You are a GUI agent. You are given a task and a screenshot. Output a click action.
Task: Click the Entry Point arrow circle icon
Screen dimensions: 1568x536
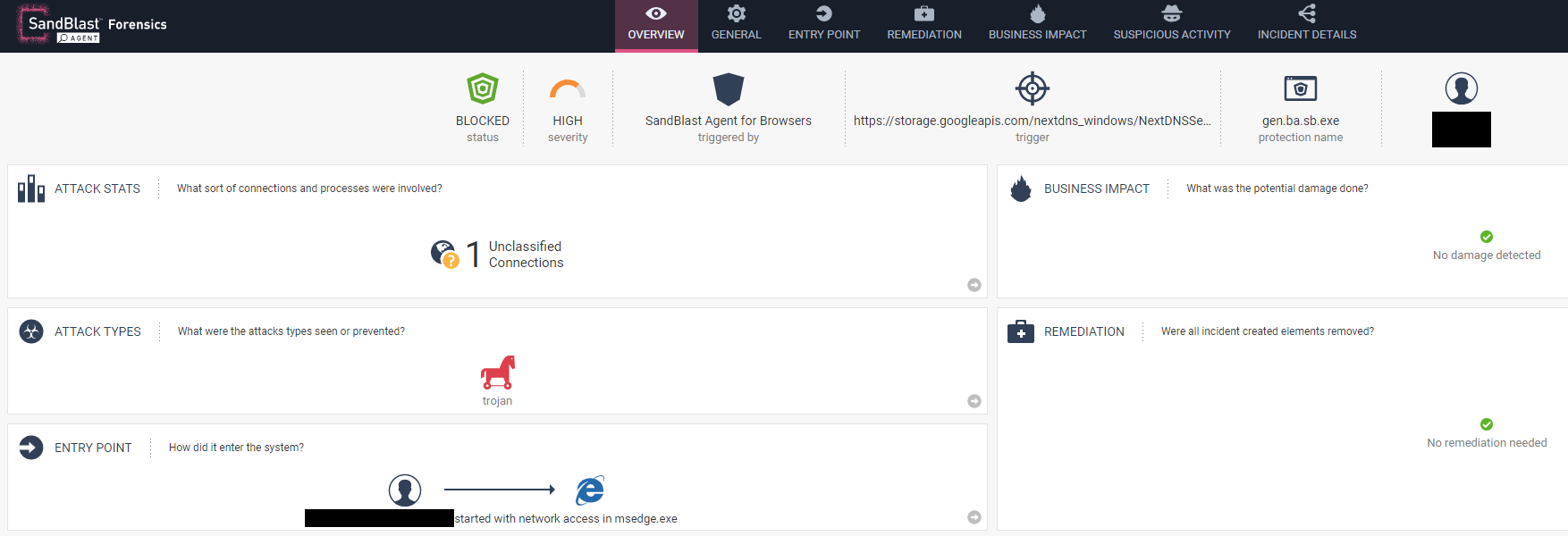pyautogui.click(x=31, y=448)
